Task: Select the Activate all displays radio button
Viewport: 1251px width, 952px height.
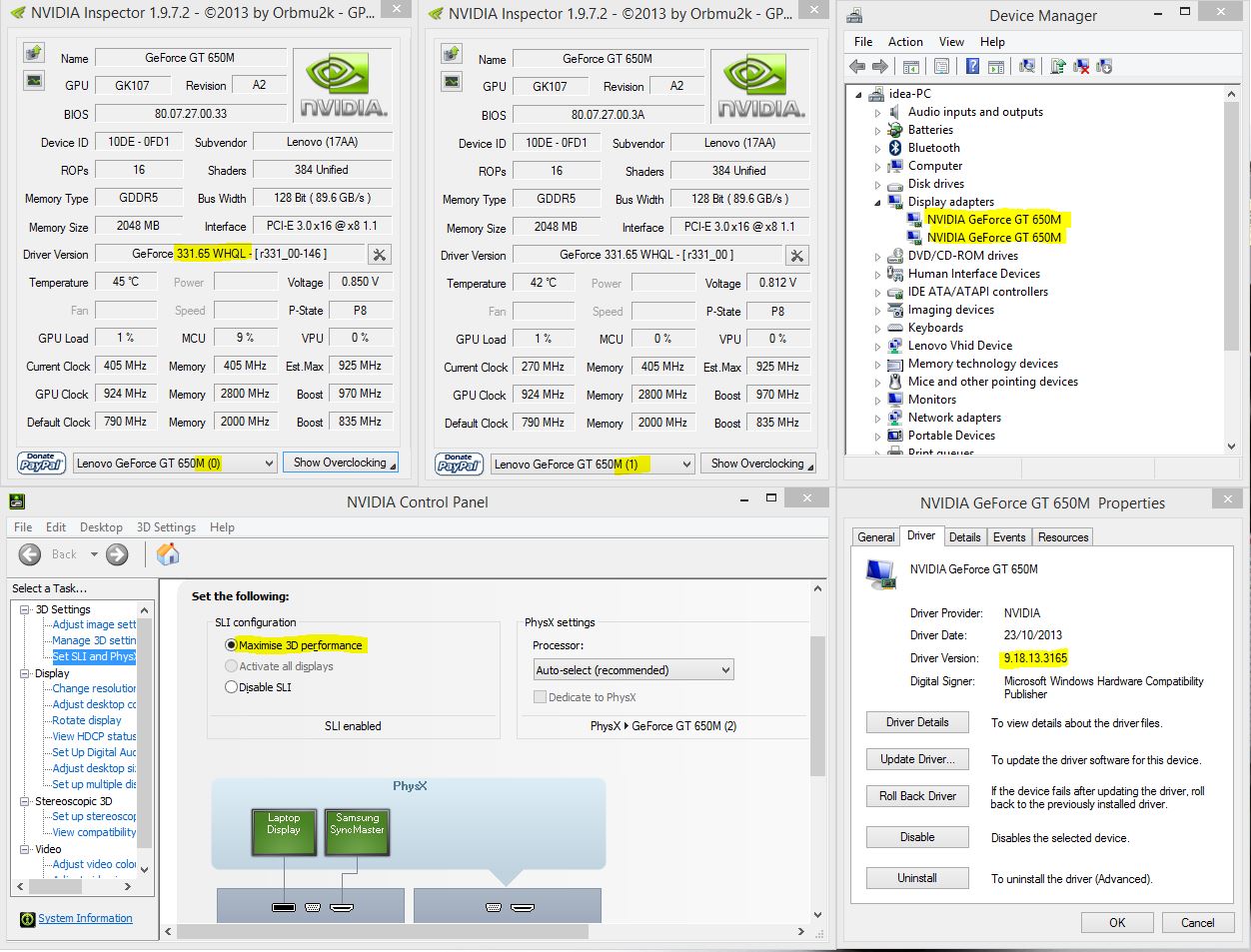Action: 232,666
